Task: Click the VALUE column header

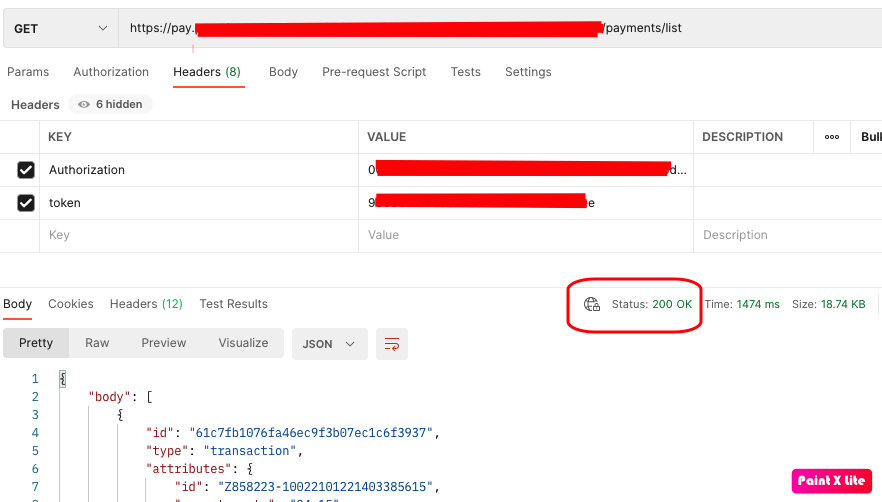Action: point(386,137)
